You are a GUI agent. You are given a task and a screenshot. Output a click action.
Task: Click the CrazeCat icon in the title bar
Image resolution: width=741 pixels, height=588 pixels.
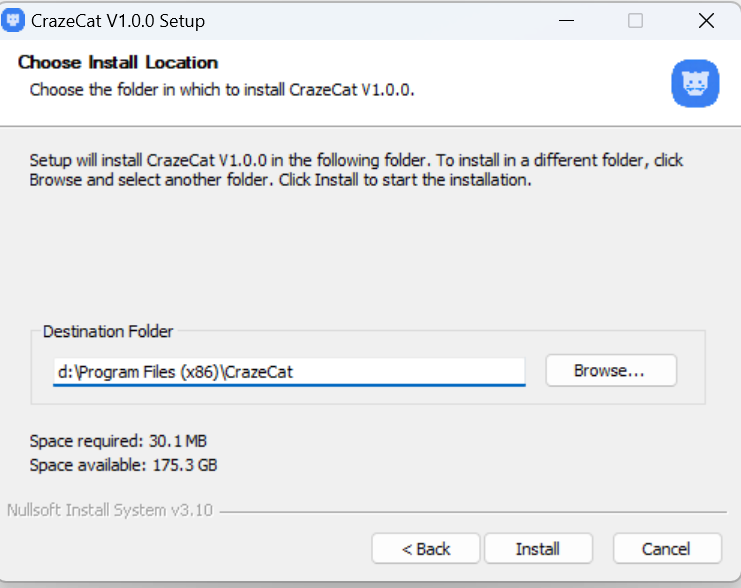tap(13, 20)
